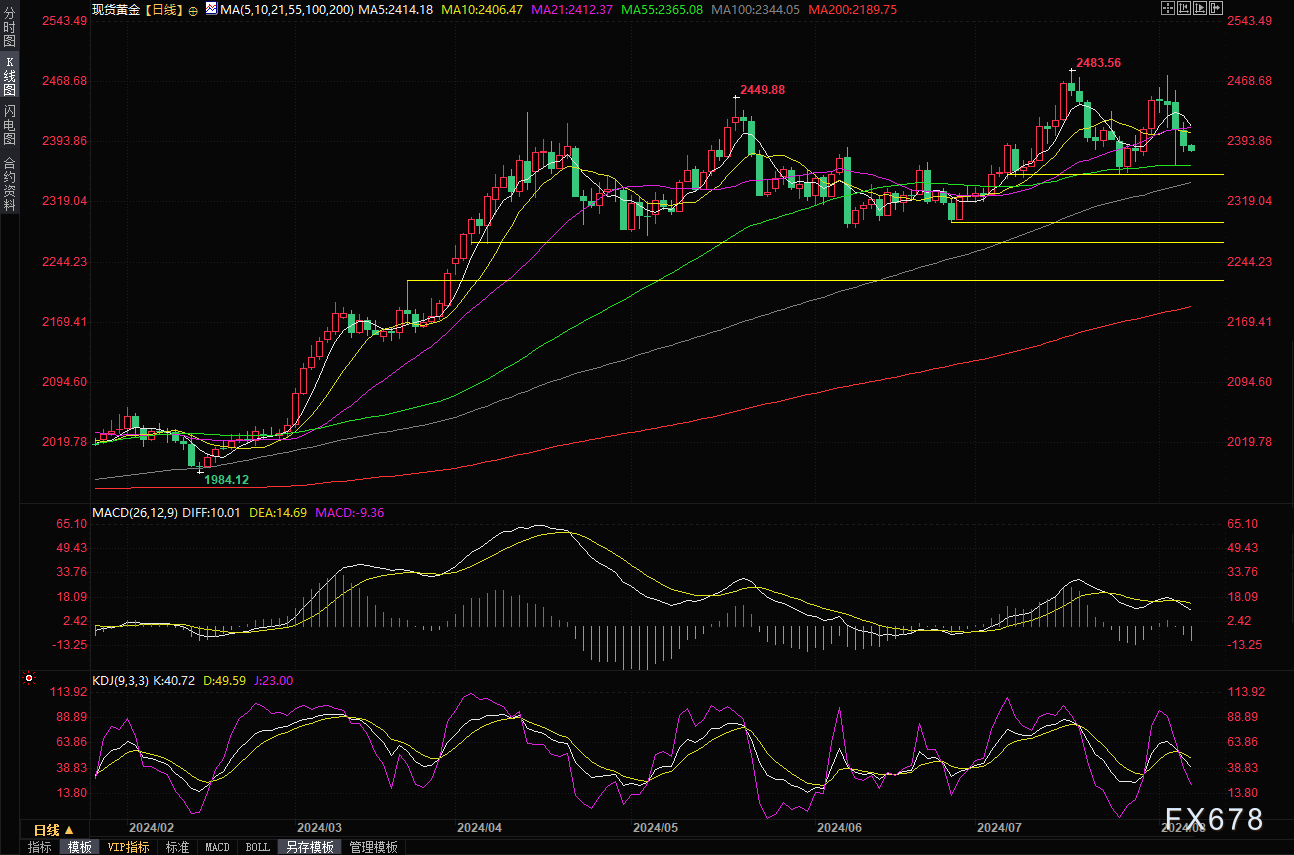Click the circle icon beside 【日线】

[x=193, y=9]
